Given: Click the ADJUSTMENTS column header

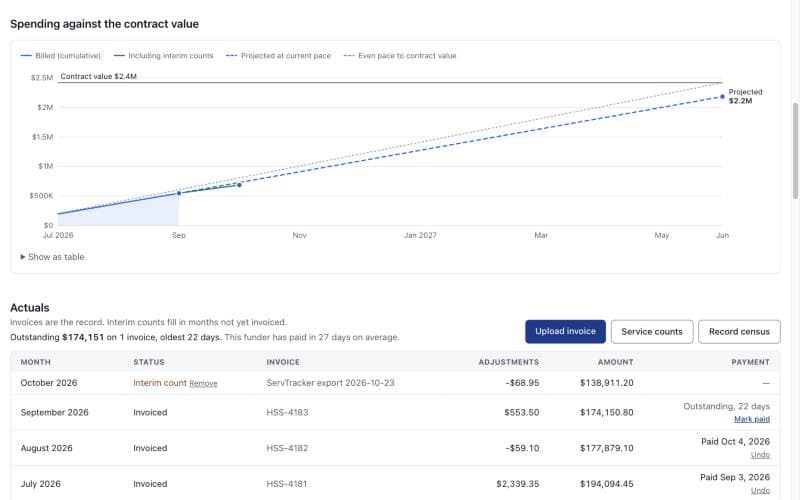Looking at the screenshot, I should [509, 362].
